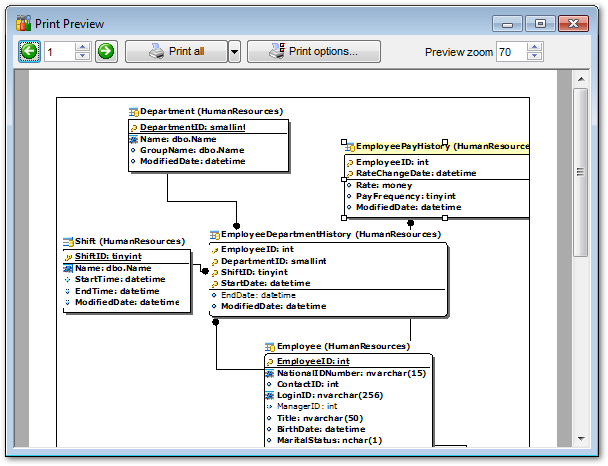Open the Print all dropdown arrow
This screenshot has width=608, height=466.
click(234, 51)
